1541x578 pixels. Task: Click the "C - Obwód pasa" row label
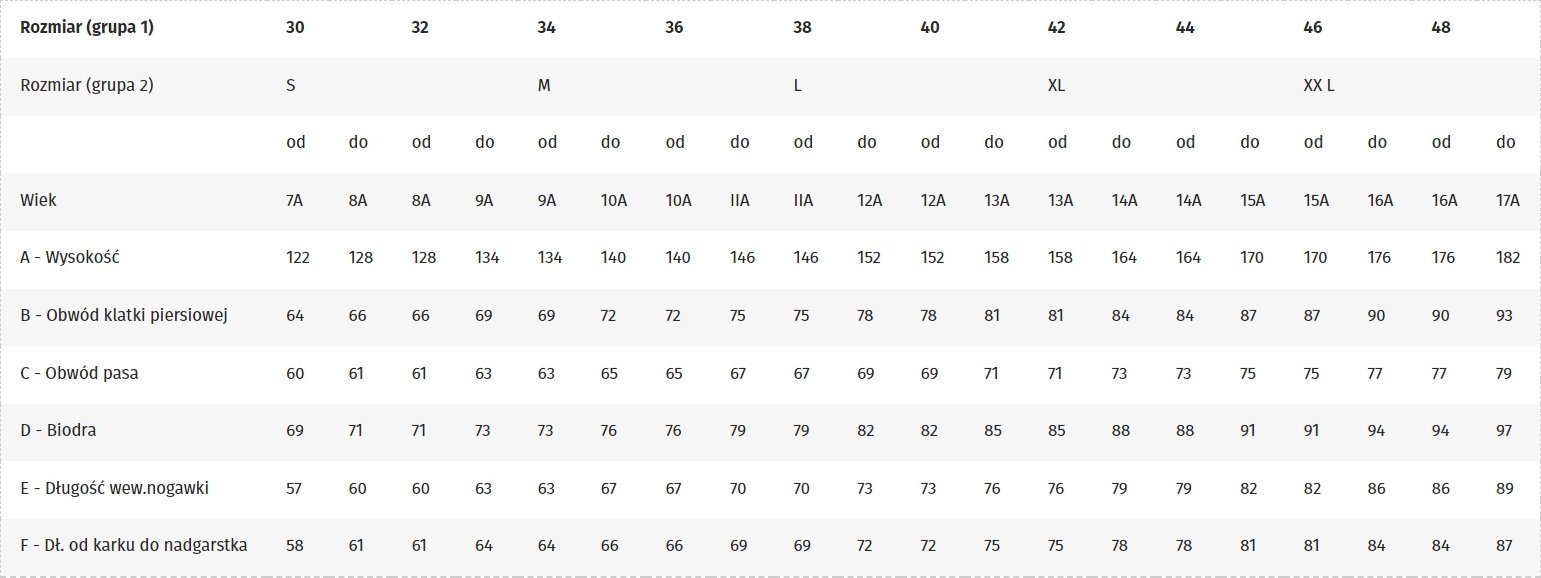coord(79,374)
